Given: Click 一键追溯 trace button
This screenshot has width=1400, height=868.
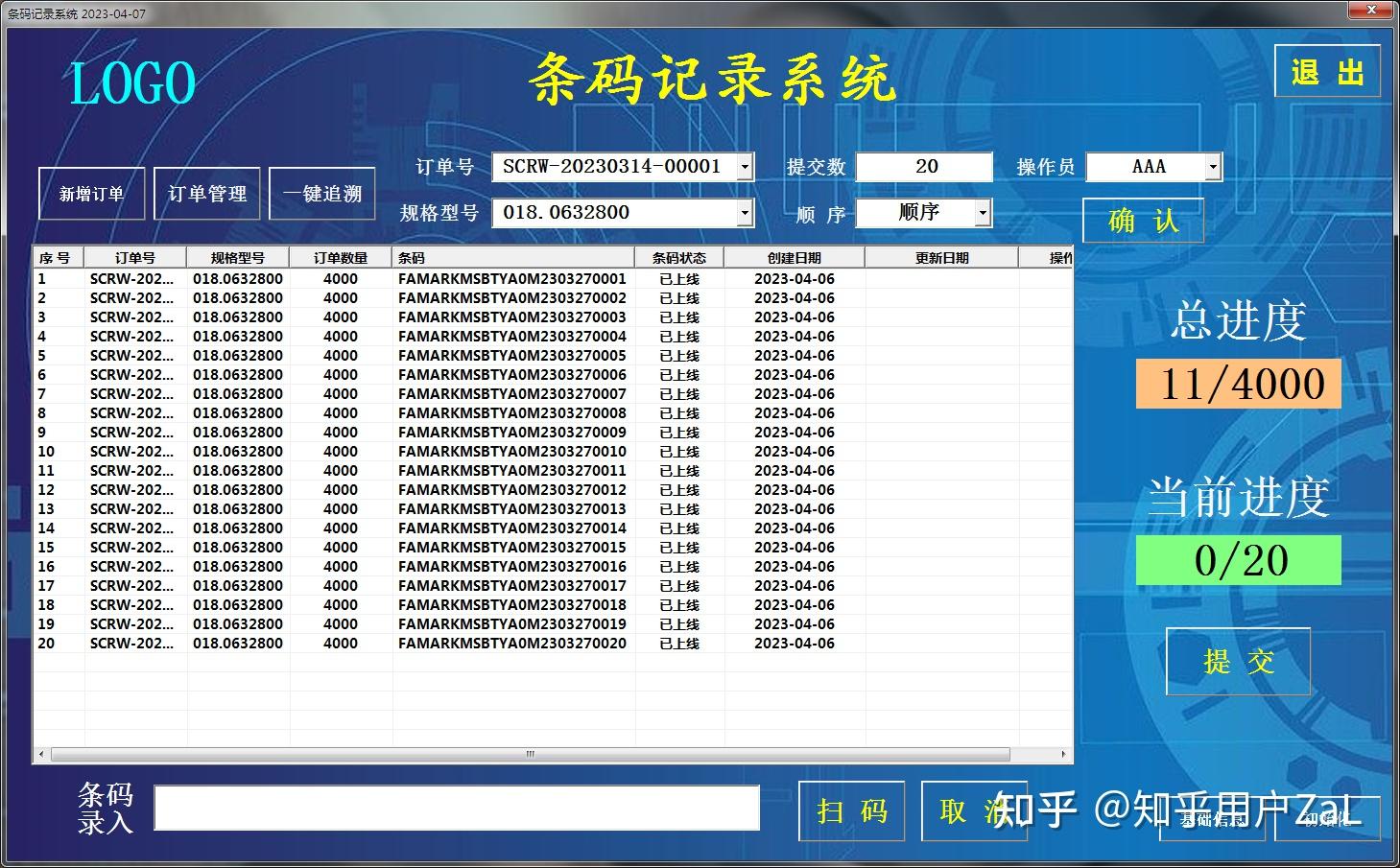Looking at the screenshot, I should 322,194.
